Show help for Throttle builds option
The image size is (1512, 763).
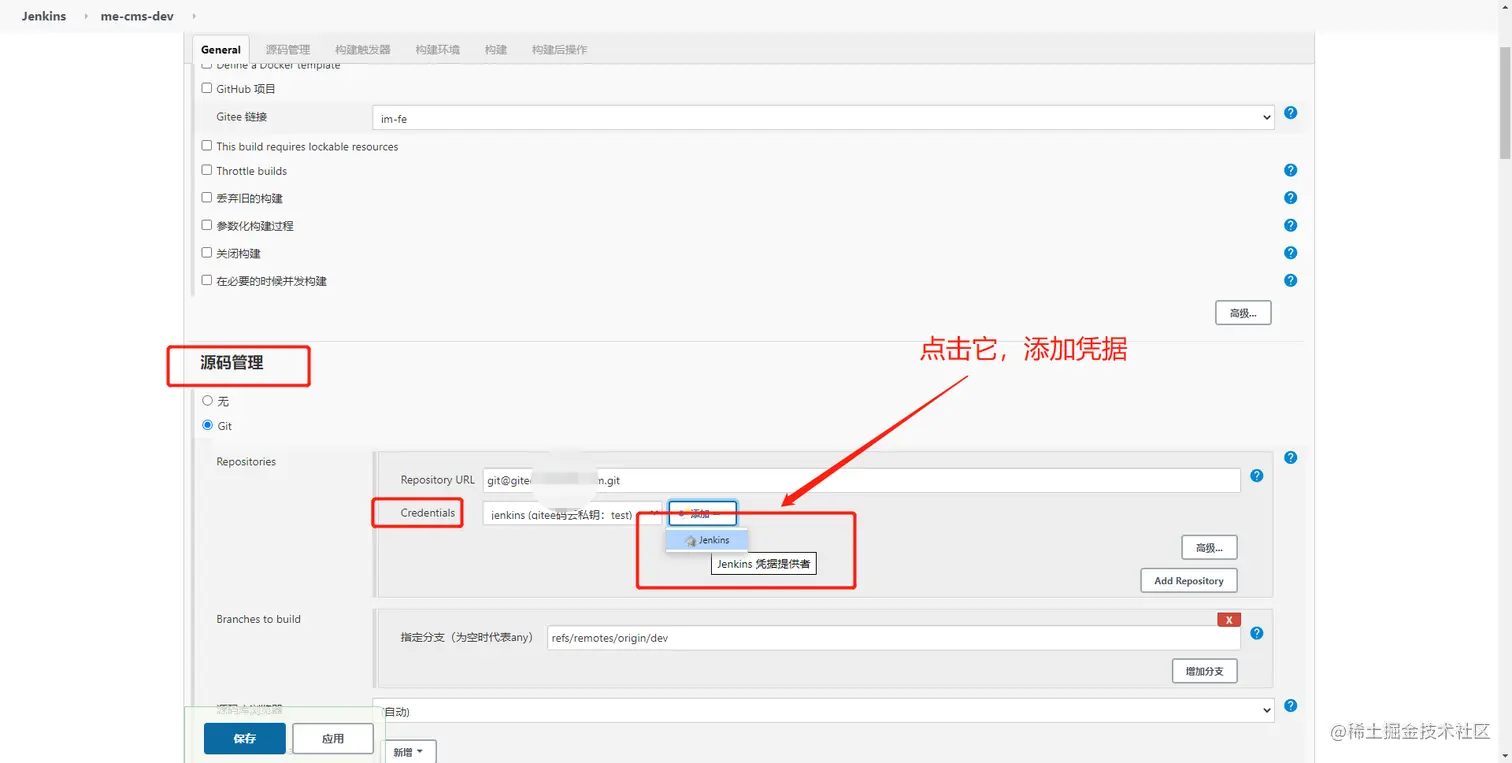pos(1290,170)
